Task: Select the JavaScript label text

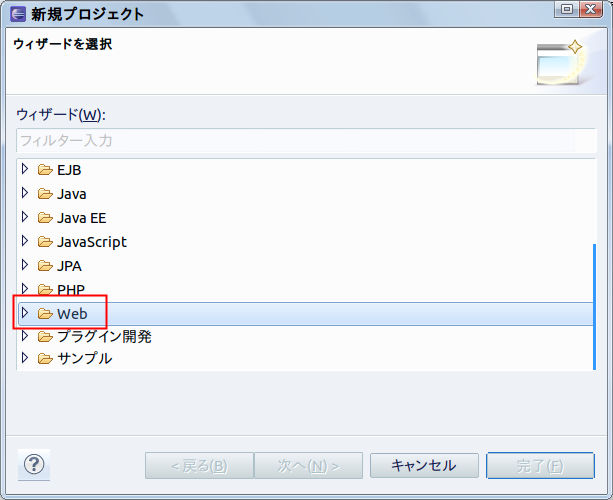Action: [x=92, y=242]
